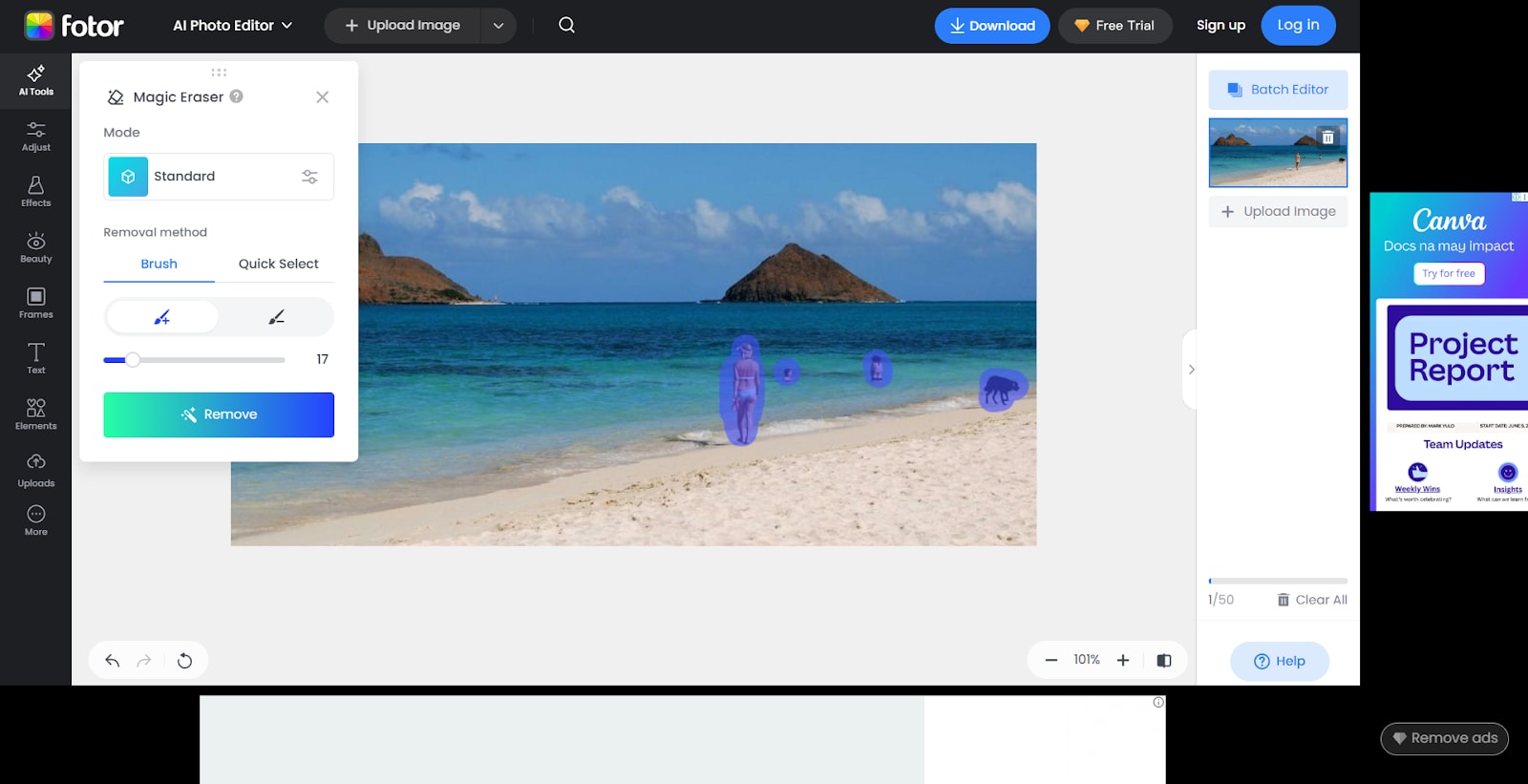1528x784 pixels.
Task: Open the Standard mode selector
Action: point(219,177)
